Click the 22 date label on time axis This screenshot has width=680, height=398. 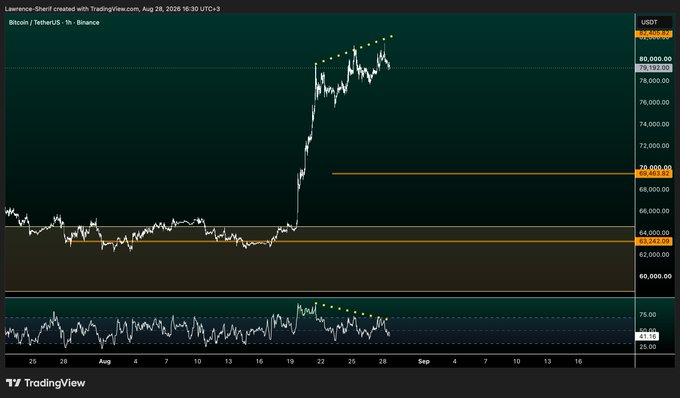coord(321,361)
